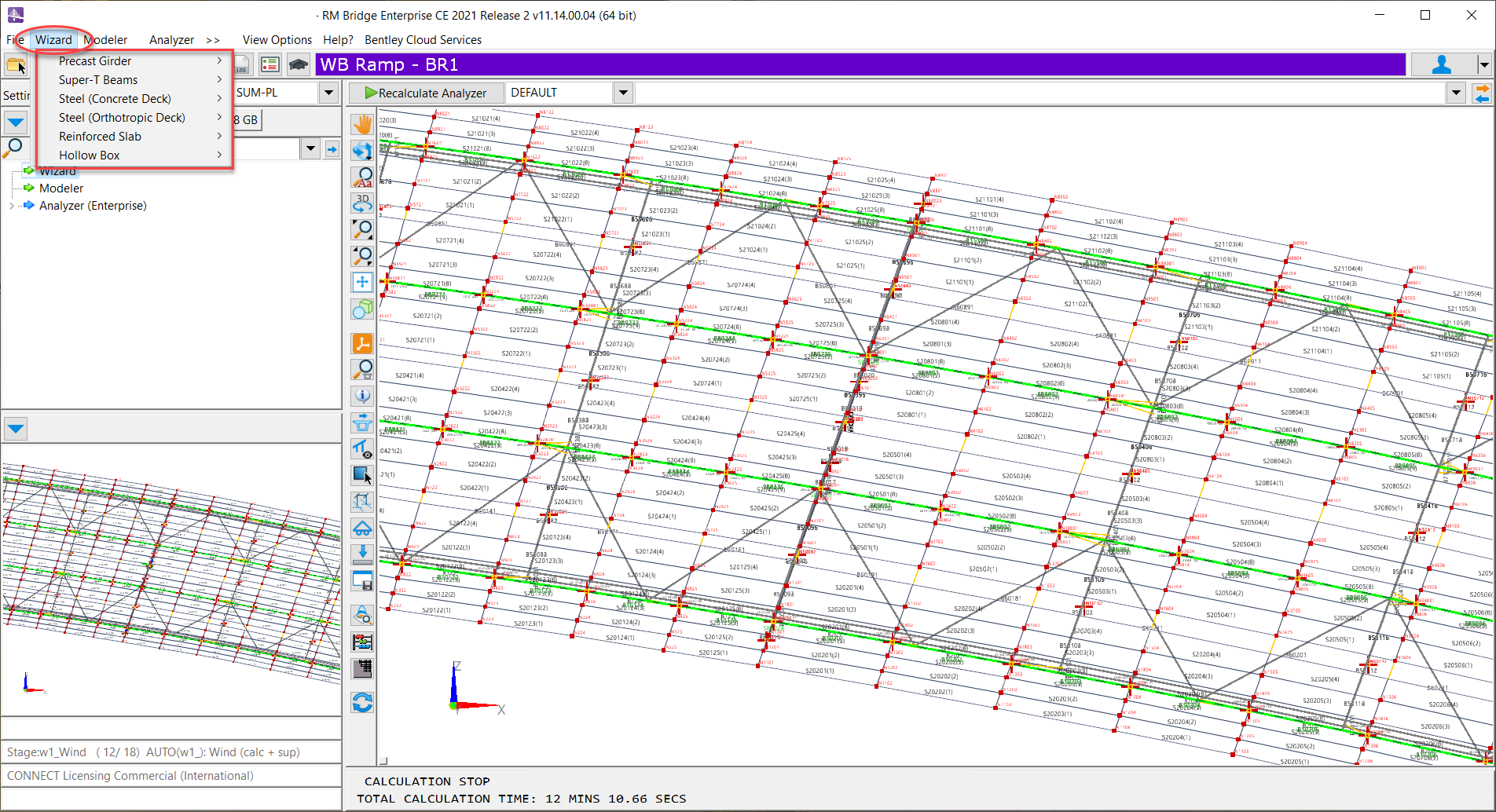Collapse the preview panel blue triangle
Viewport: 1496px width, 812px height.
pyautogui.click(x=16, y=428)
